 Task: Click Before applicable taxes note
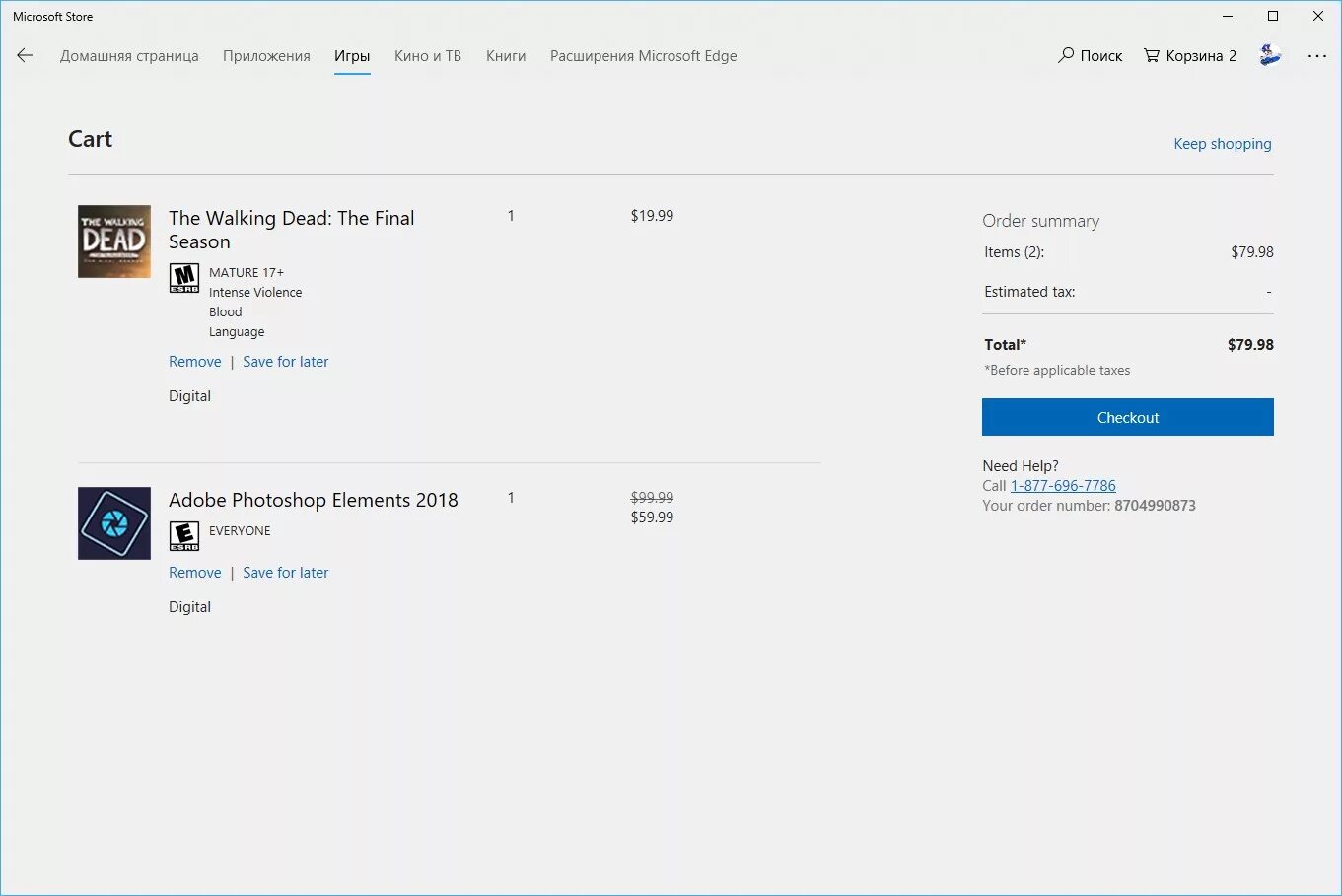1057,371
